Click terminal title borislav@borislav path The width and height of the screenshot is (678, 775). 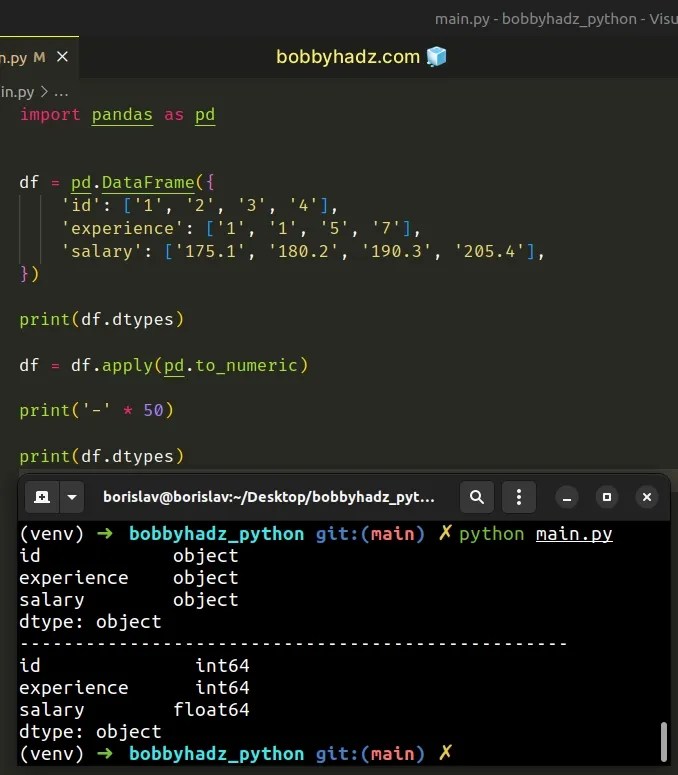pyautogui.click(x=269, y=497)
